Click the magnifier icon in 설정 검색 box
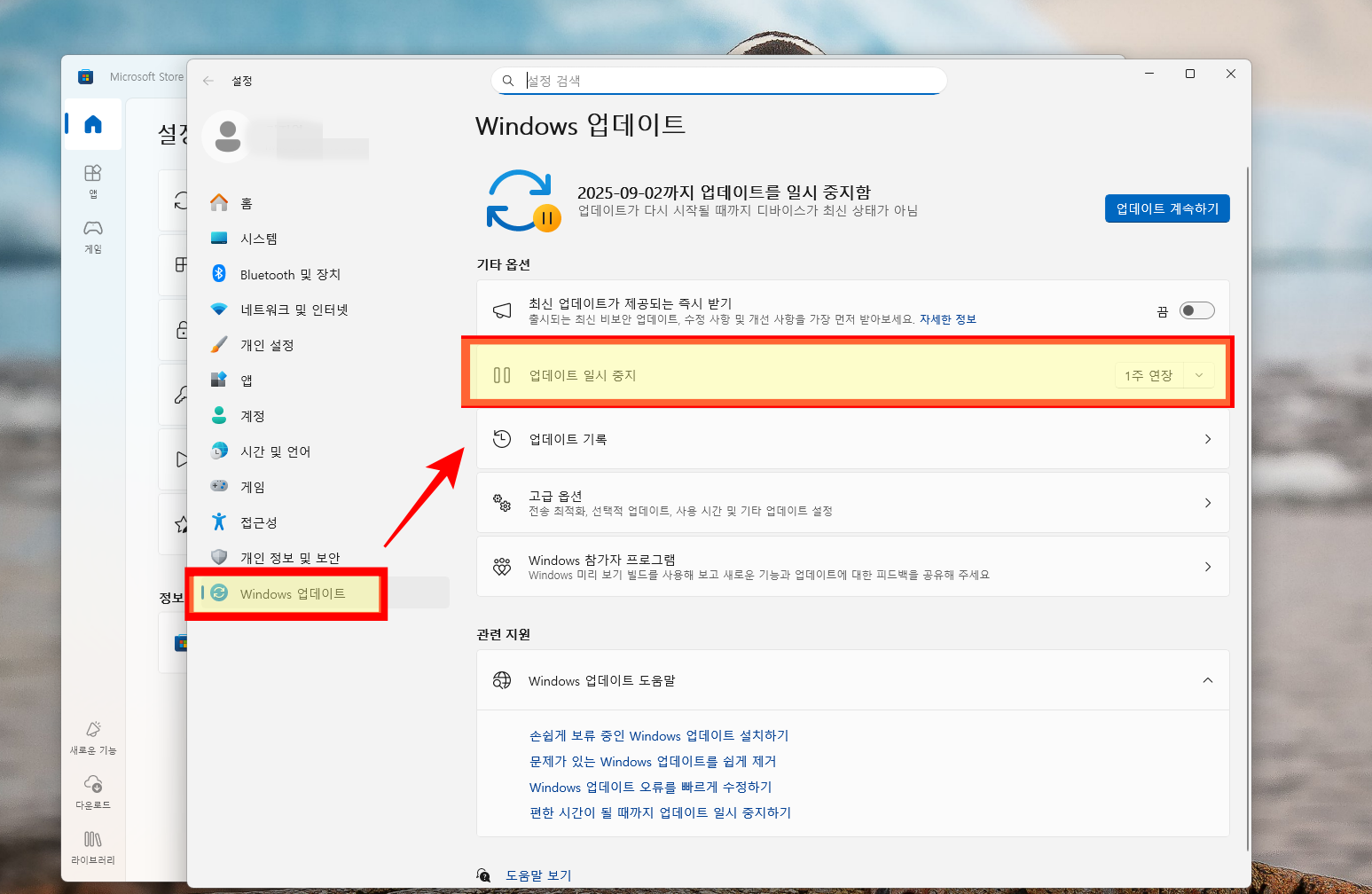The image size is (1372, 894). (508, 81)
